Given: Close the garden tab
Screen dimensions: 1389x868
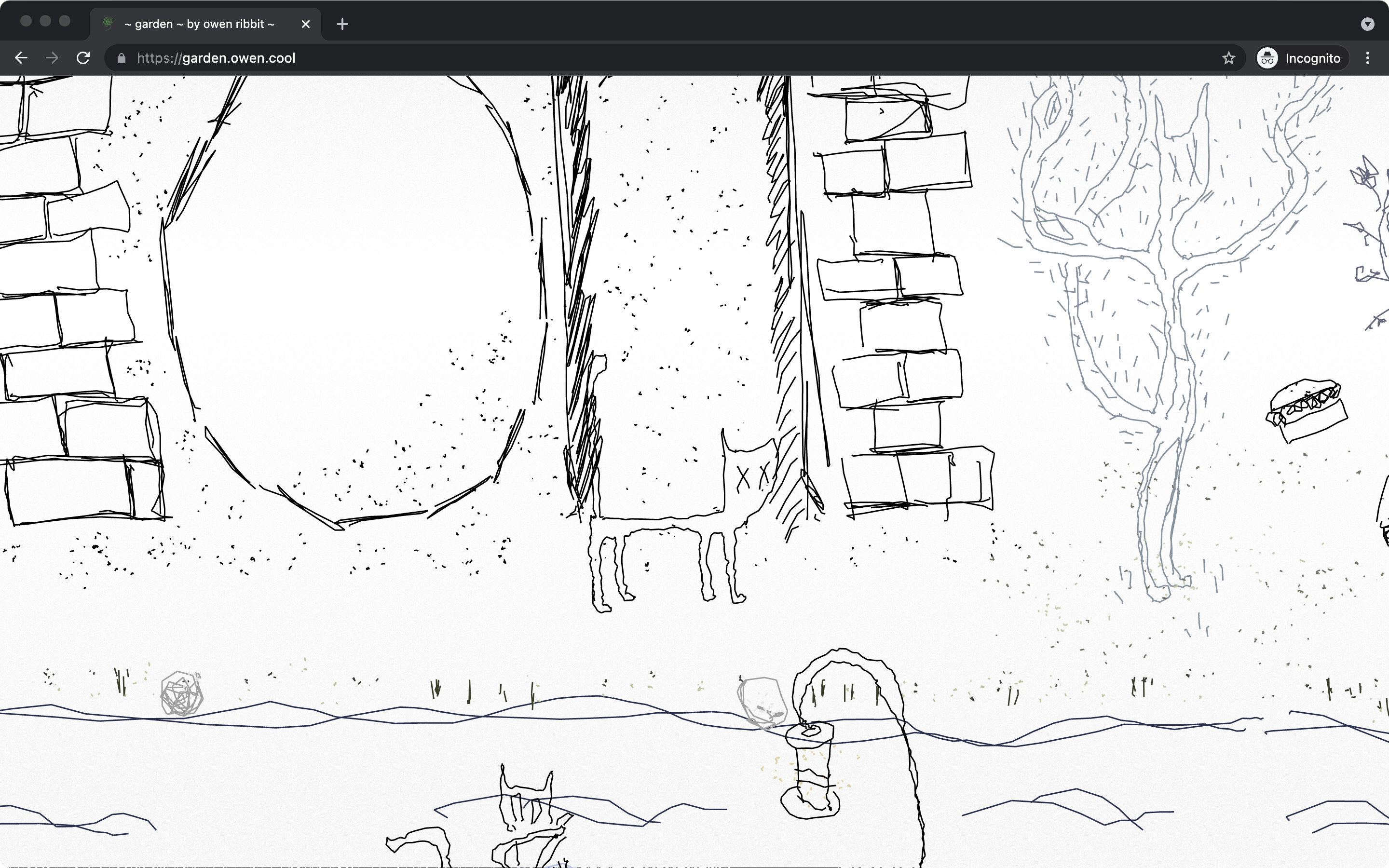Looking at the screenshot, I should pyautogui.click(x=306, y=24).
